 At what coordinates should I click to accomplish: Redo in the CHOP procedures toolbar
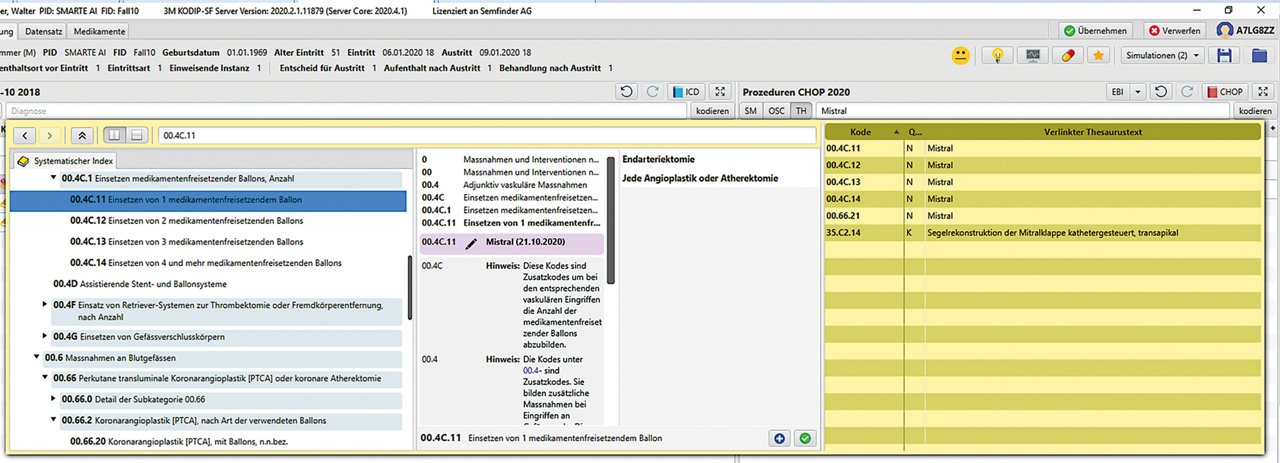tap(1186, 91)
